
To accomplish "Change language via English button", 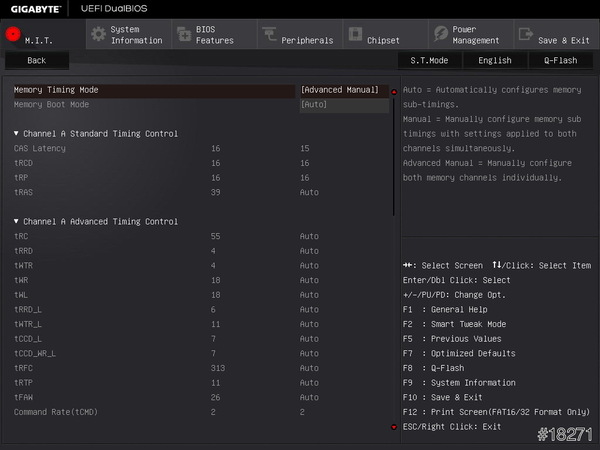I will coord(495,60).
